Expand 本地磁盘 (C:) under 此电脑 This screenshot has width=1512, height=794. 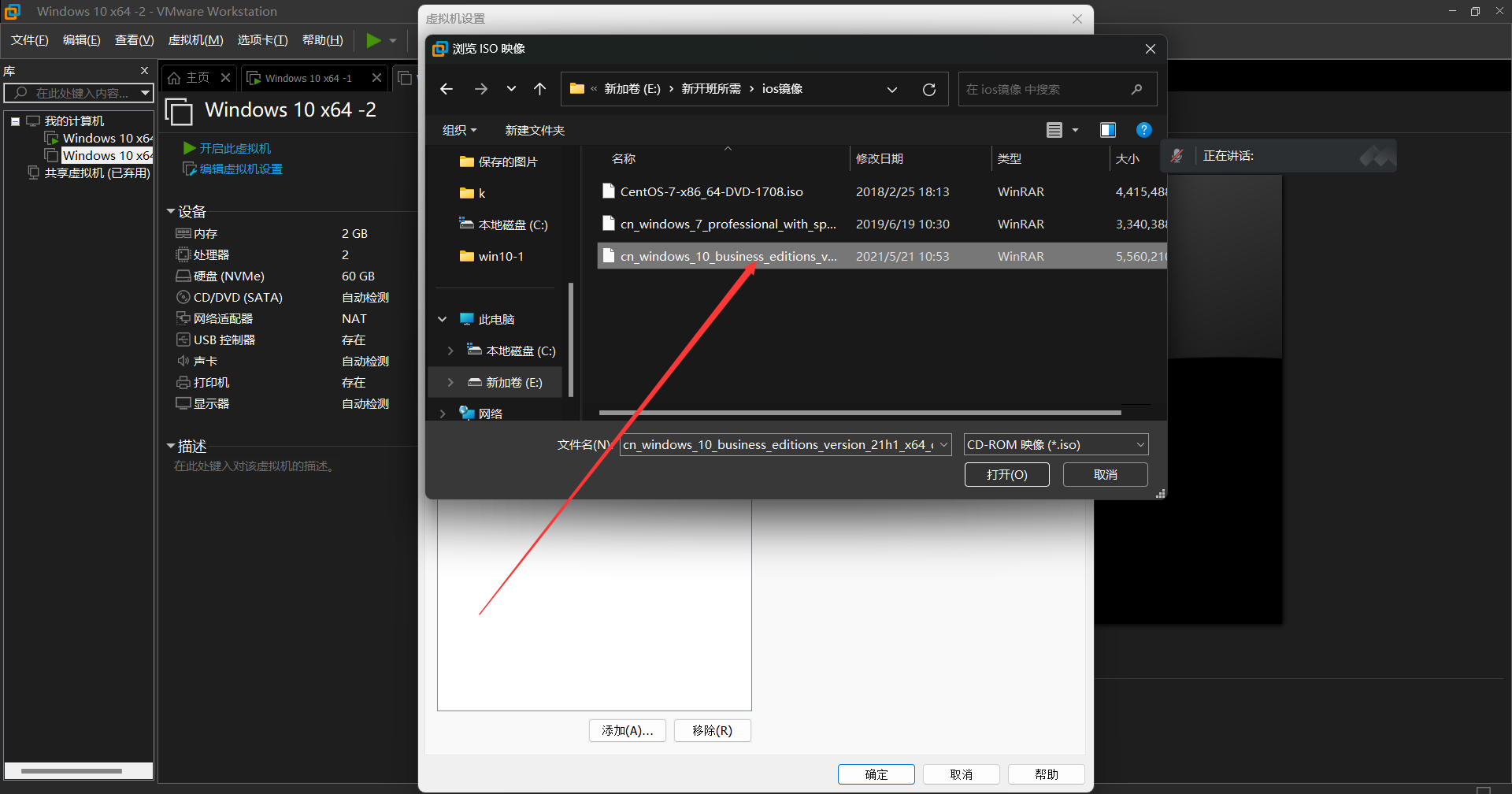click(450, 351)
